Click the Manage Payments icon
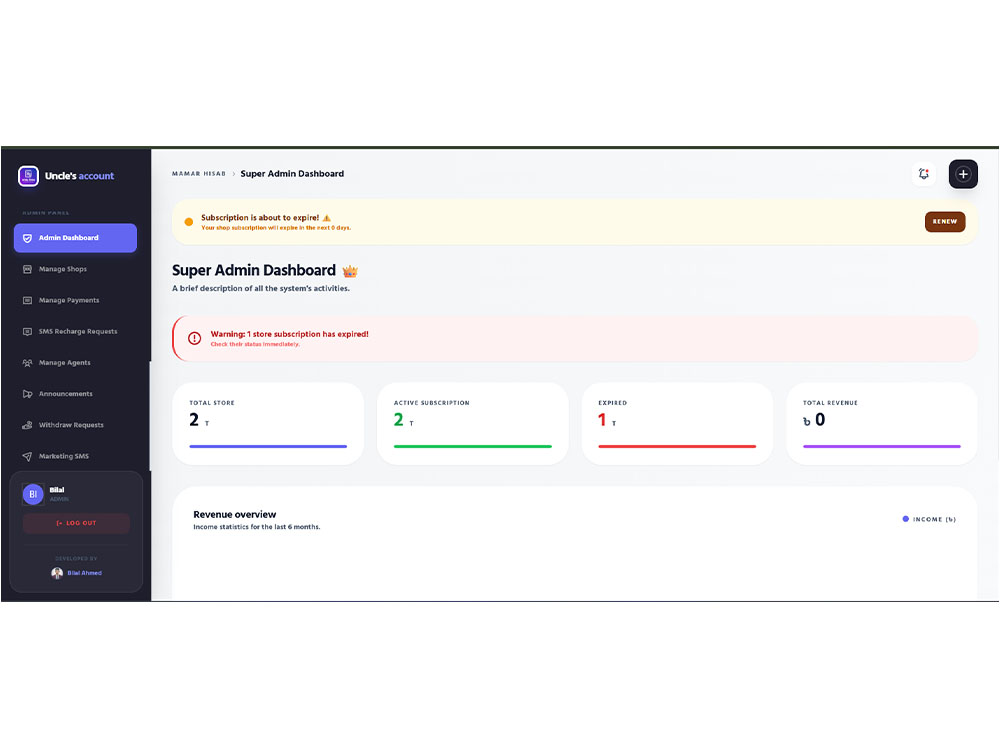 point(27,300)
